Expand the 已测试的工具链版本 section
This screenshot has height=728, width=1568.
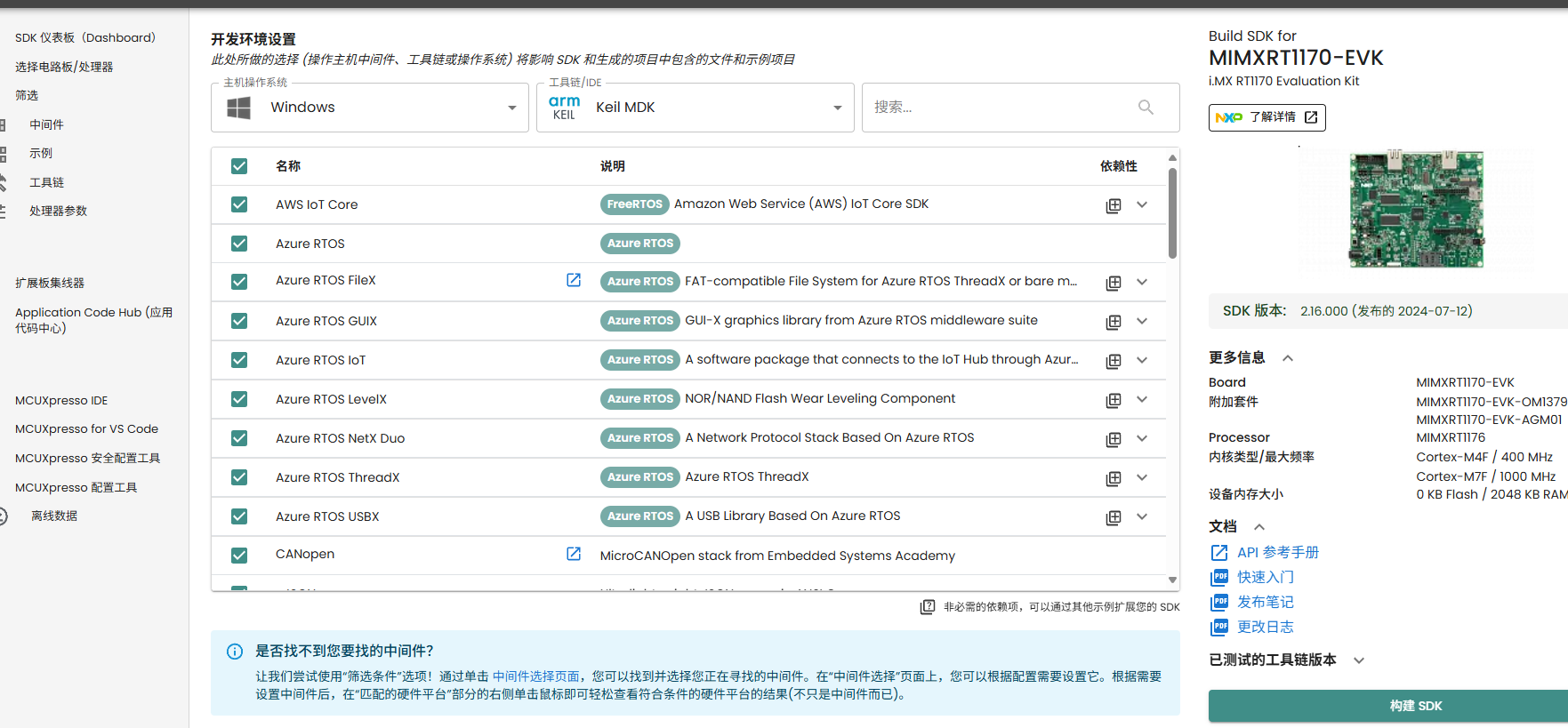tap(1359, 660)
